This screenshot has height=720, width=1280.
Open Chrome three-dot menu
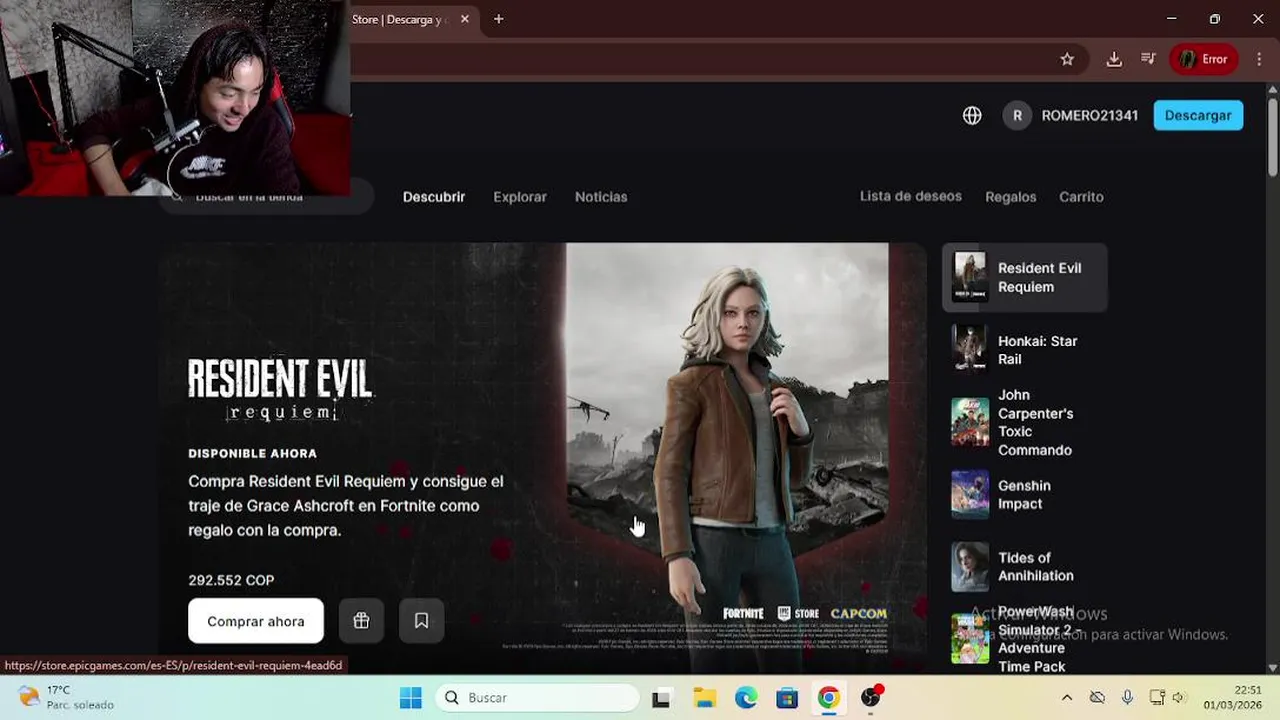[x=1259, y=59]
